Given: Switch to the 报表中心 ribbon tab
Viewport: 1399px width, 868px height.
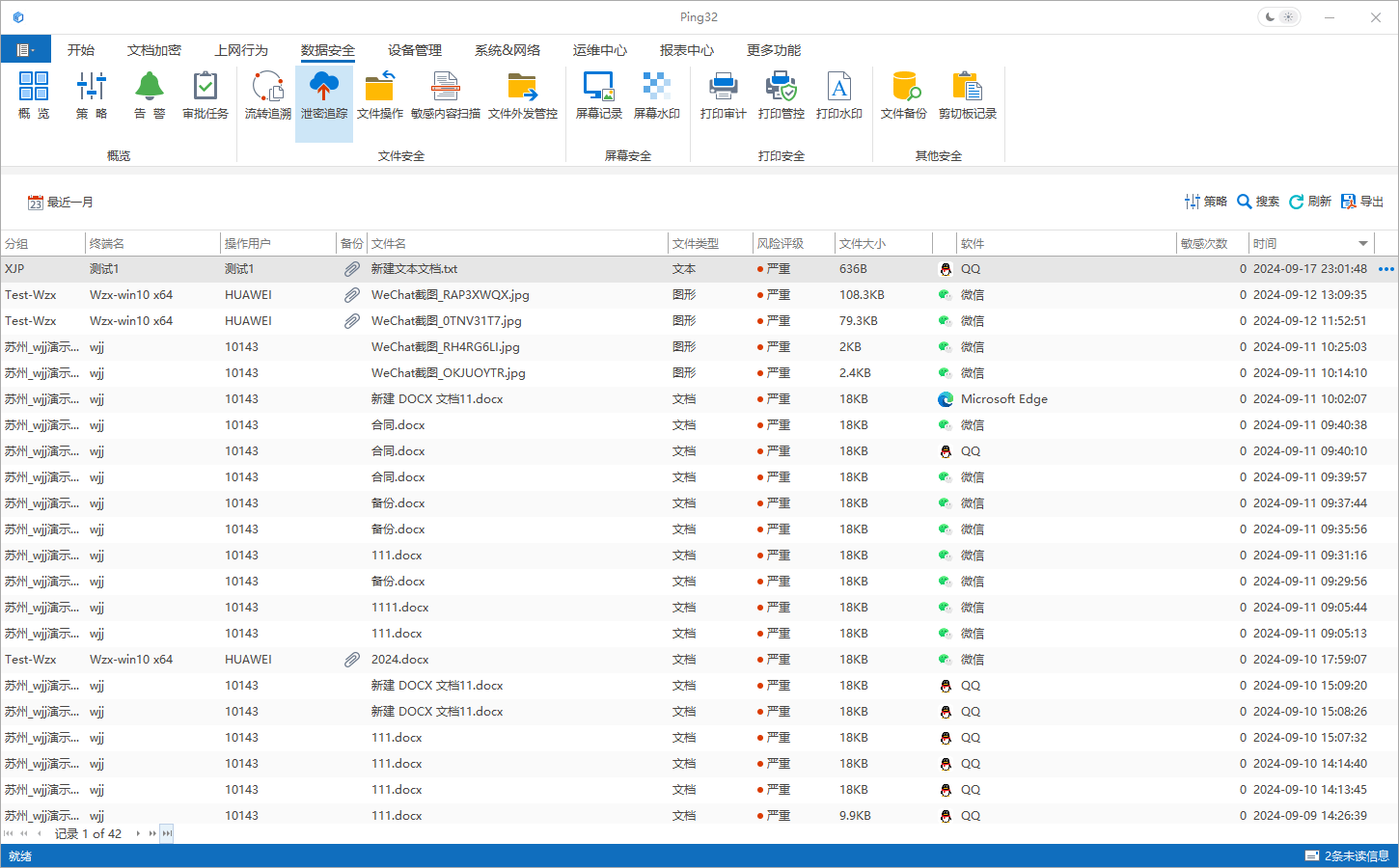Looking at the screenshot, I should point(687,49).
